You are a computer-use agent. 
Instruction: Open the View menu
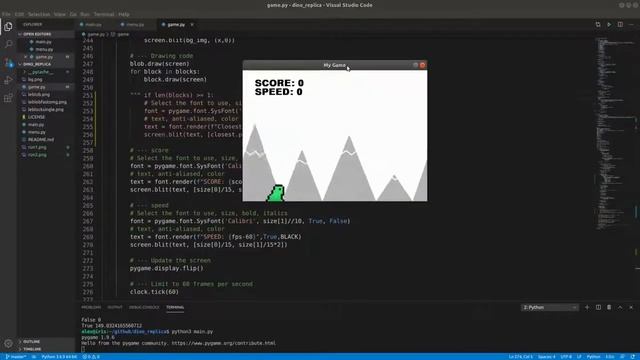click(60, 14)
